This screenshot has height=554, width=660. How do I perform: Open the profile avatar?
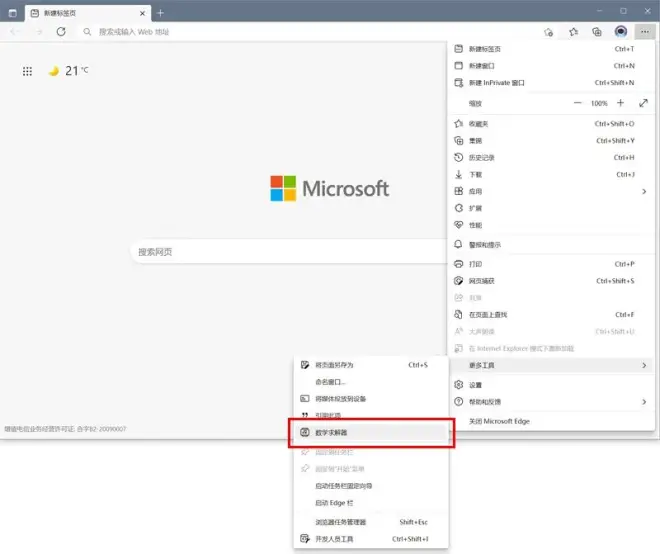coord(621,32)
